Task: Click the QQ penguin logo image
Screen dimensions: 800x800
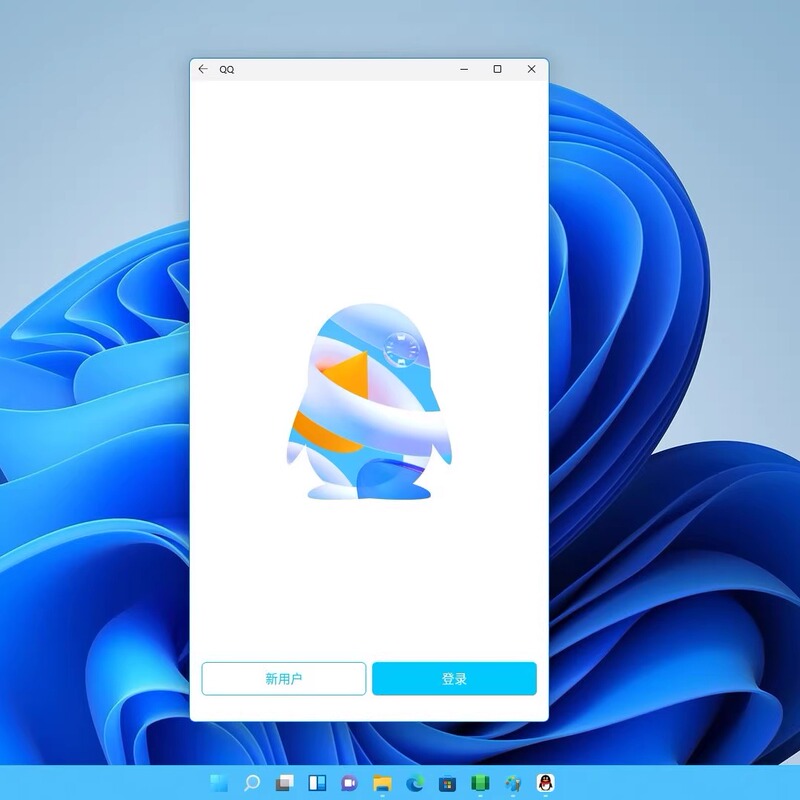Action: [x=368, y=402]
